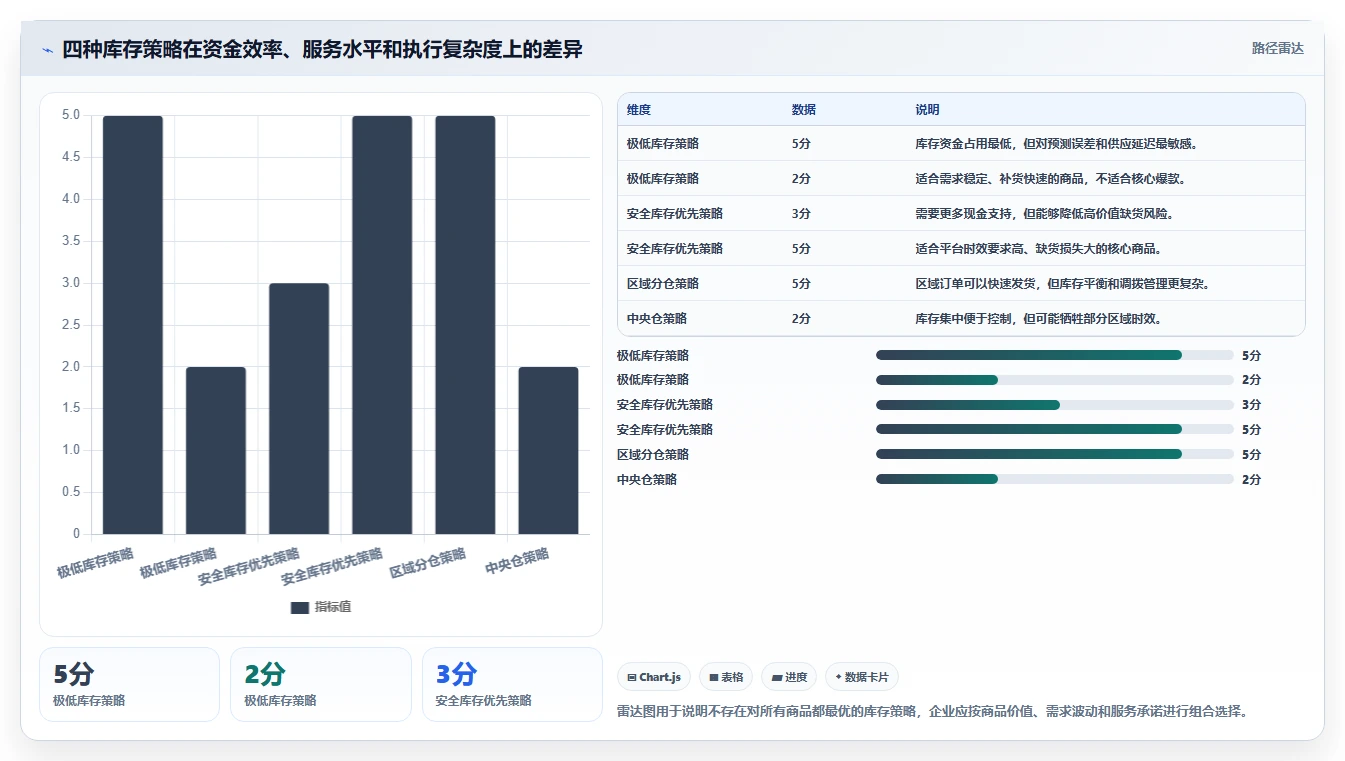Click the 中央仓策略 label in the progress list
The height and width of the screenshot is (761, 1345).
coord(647,480)
